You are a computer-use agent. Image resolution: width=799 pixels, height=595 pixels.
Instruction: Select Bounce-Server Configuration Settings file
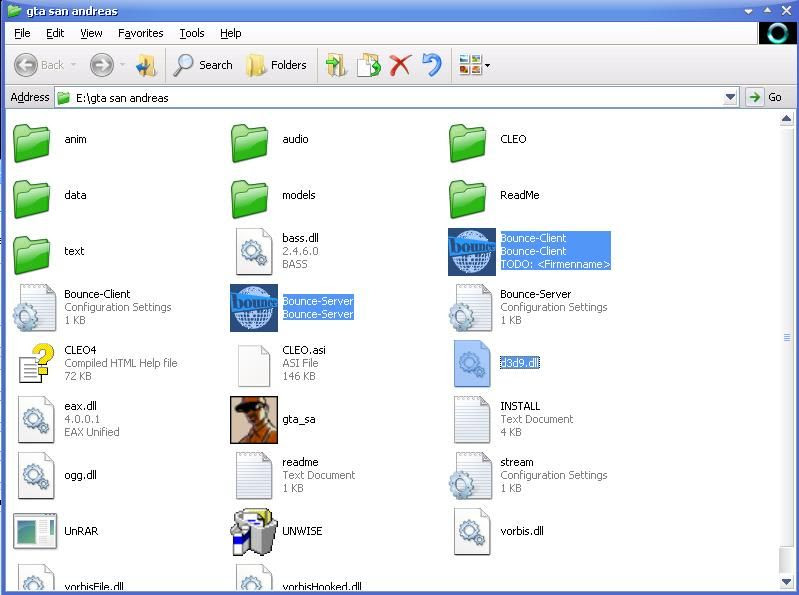528,307
